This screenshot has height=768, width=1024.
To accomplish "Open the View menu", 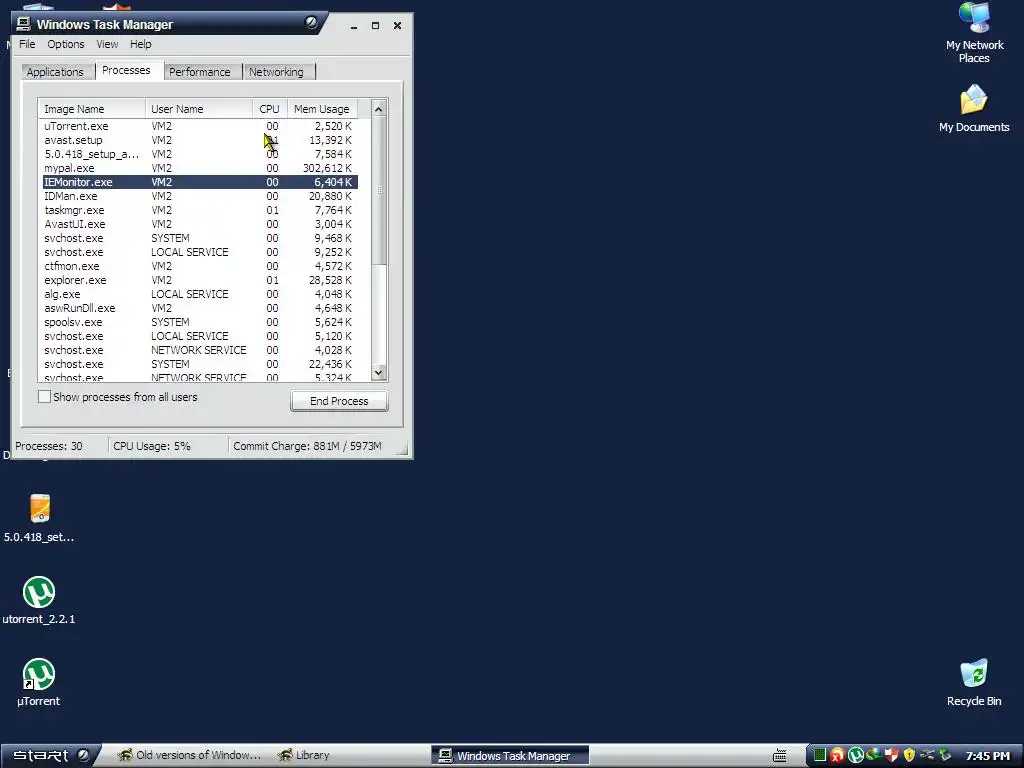I will click(107, 44).
